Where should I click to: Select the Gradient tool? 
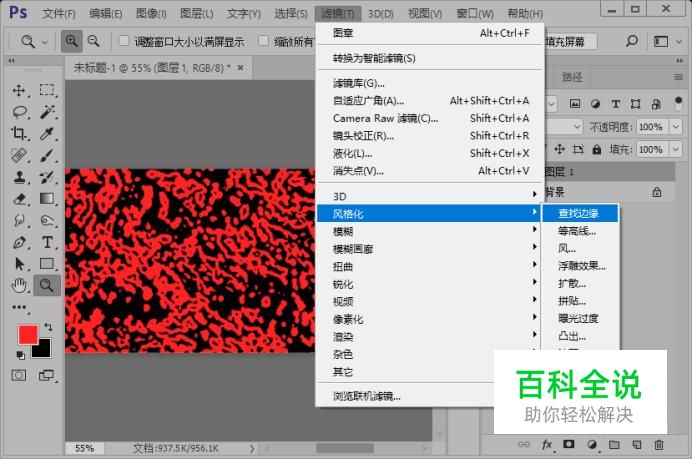(x=47, y=199)
